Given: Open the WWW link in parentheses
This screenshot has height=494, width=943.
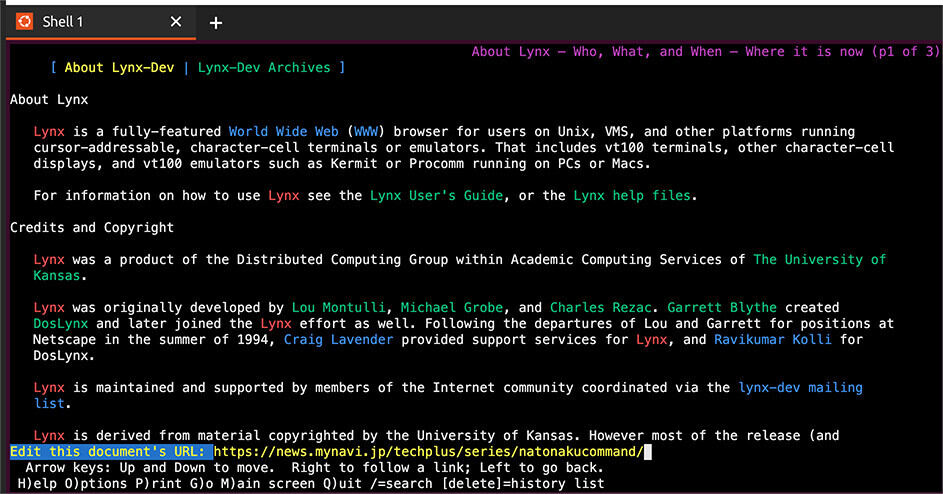Looking at the screenshot, I should coord(366,131).
